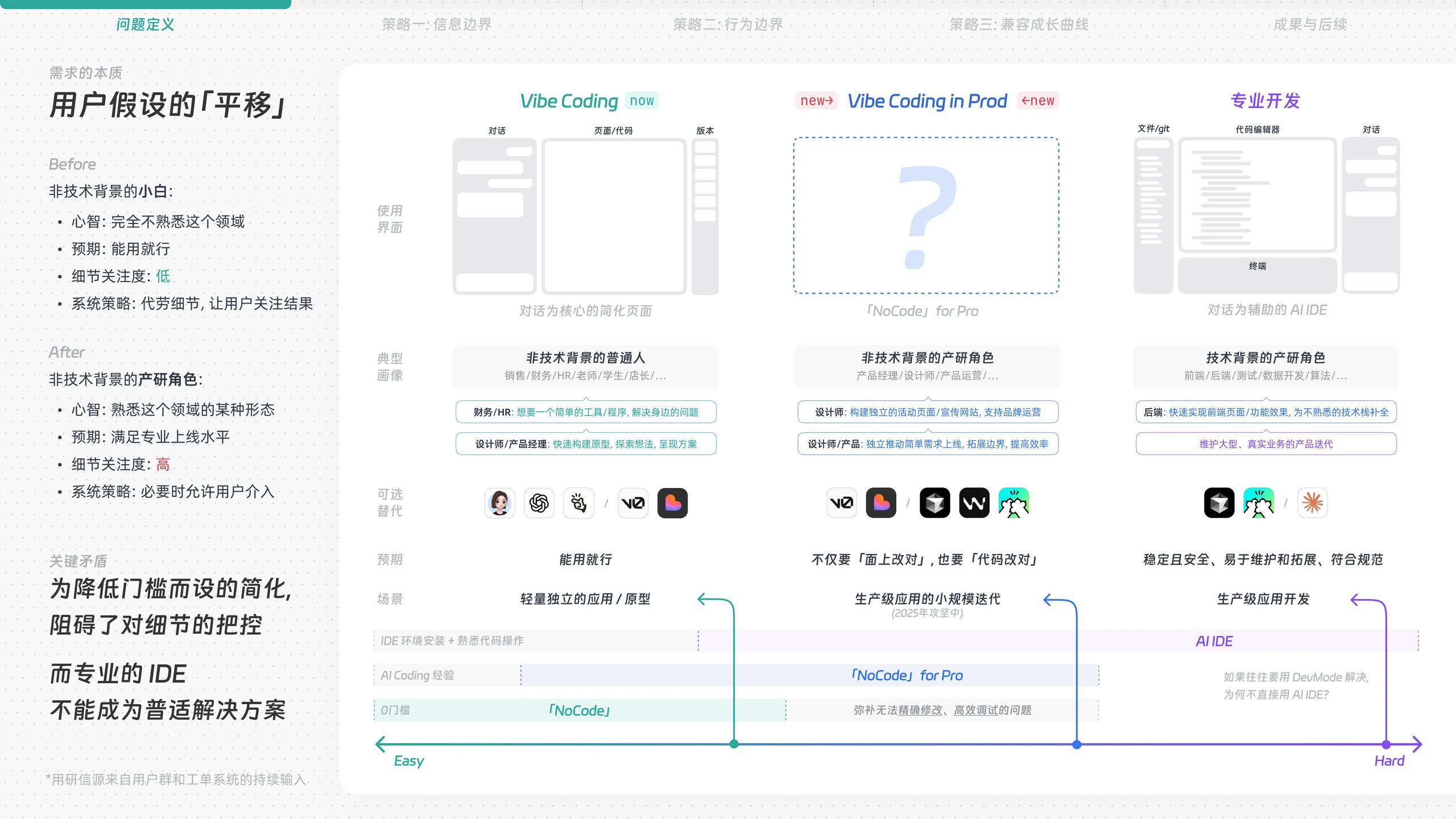
Task: Click the 非技术背景的普通人 persona card
Action: [586, 366]
